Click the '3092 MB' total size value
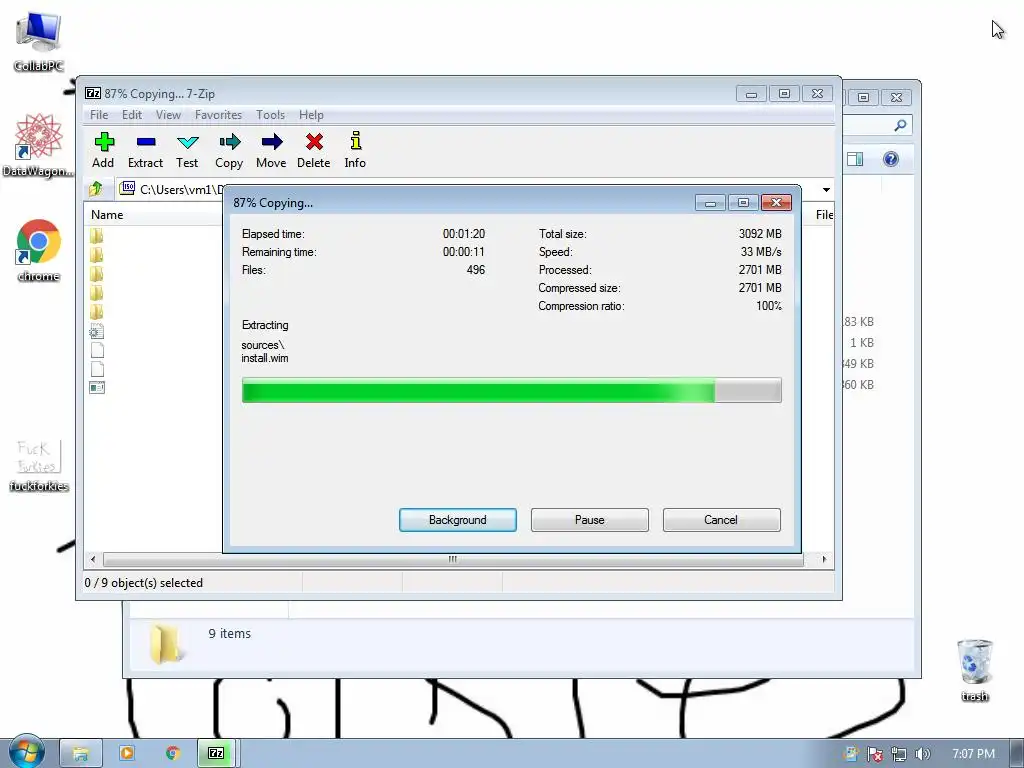 tap(760, 234)
